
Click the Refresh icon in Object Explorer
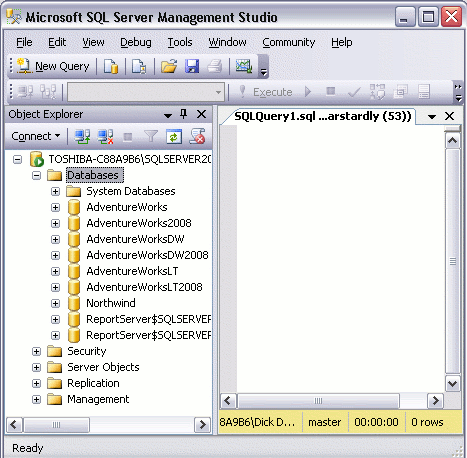click(174, 136)
